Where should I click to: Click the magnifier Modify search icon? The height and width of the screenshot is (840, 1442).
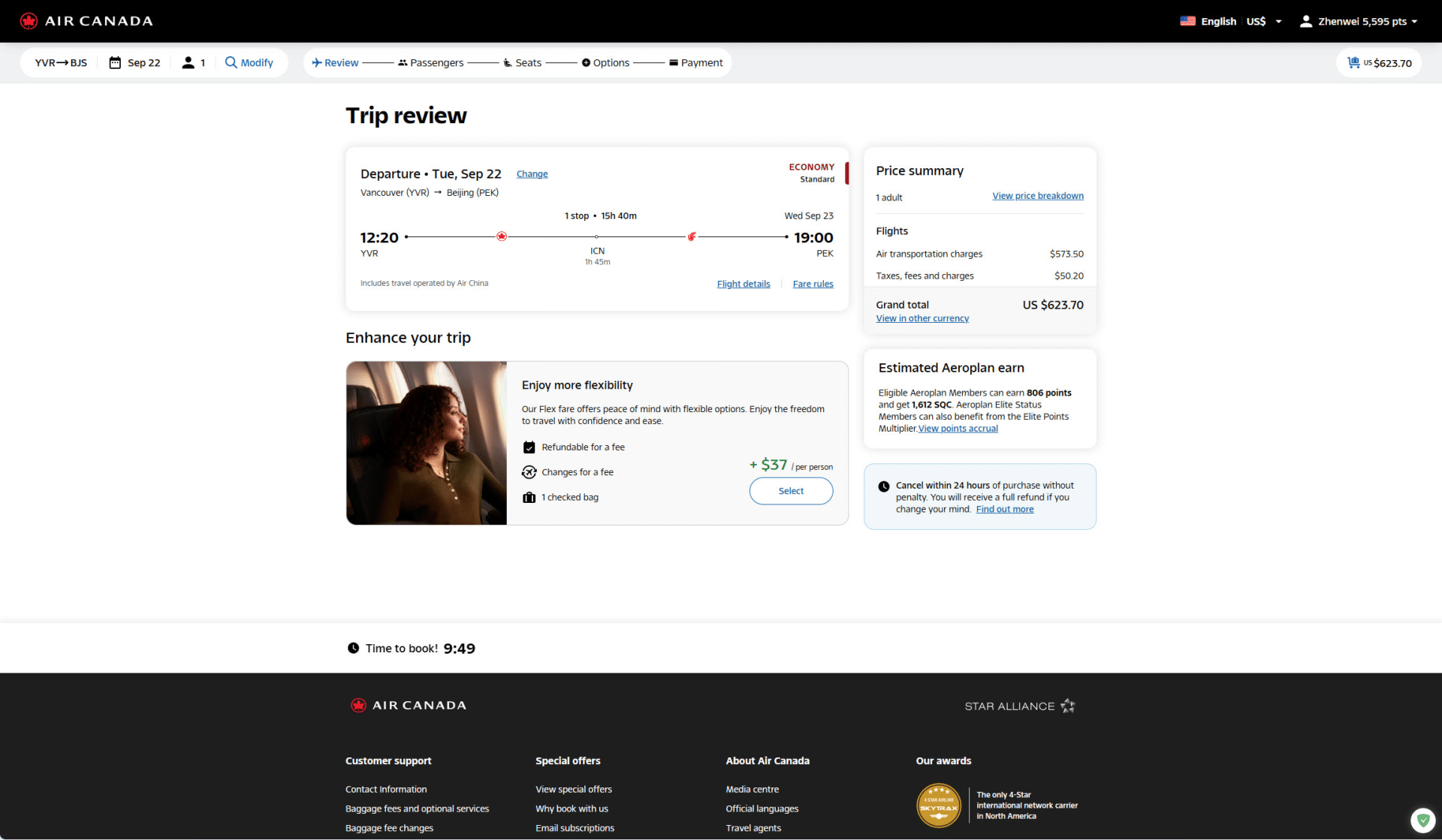coord(231,63)
